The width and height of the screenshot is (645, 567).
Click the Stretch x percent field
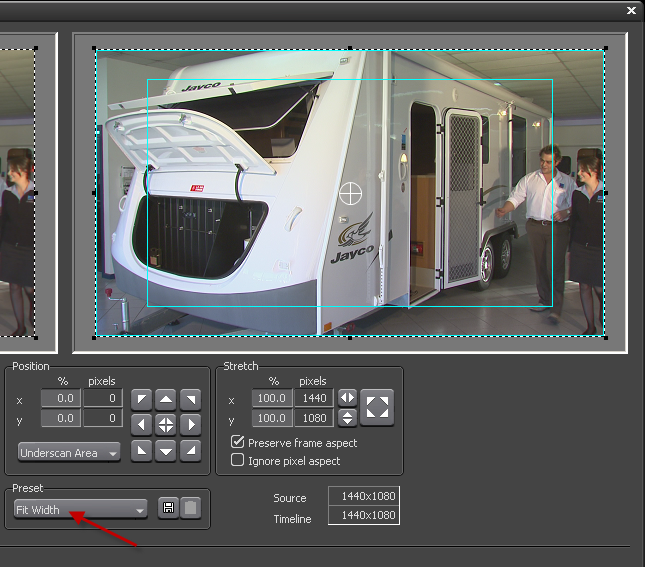tap(272, 398)
